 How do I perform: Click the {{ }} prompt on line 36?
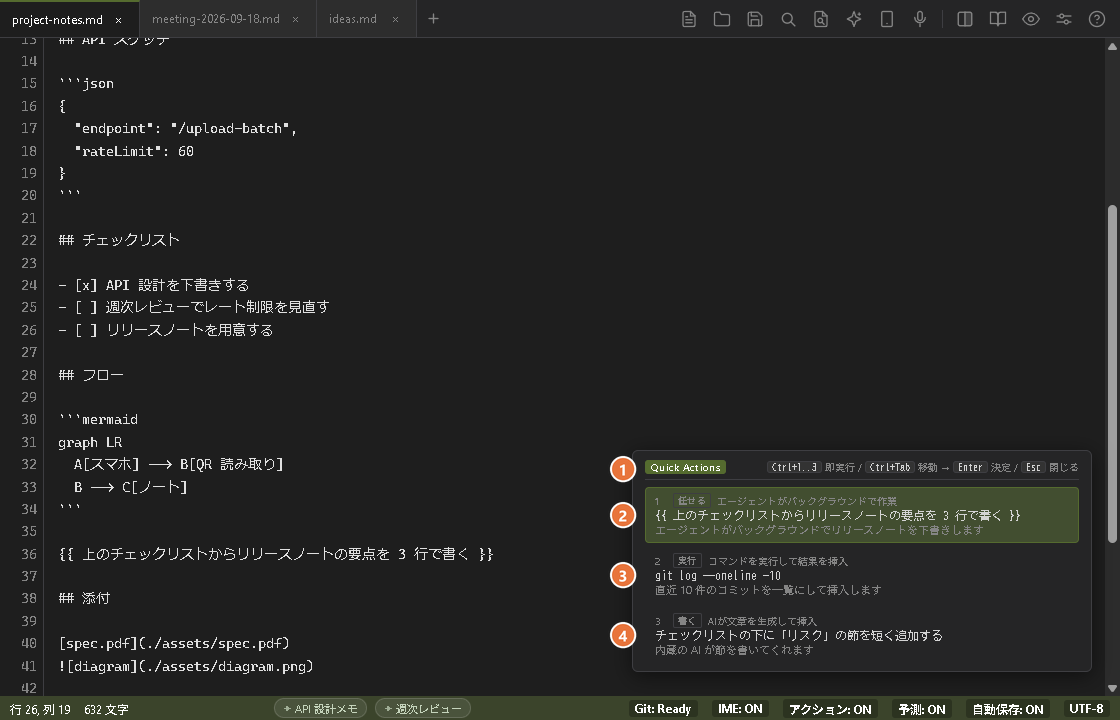[276, 554]
